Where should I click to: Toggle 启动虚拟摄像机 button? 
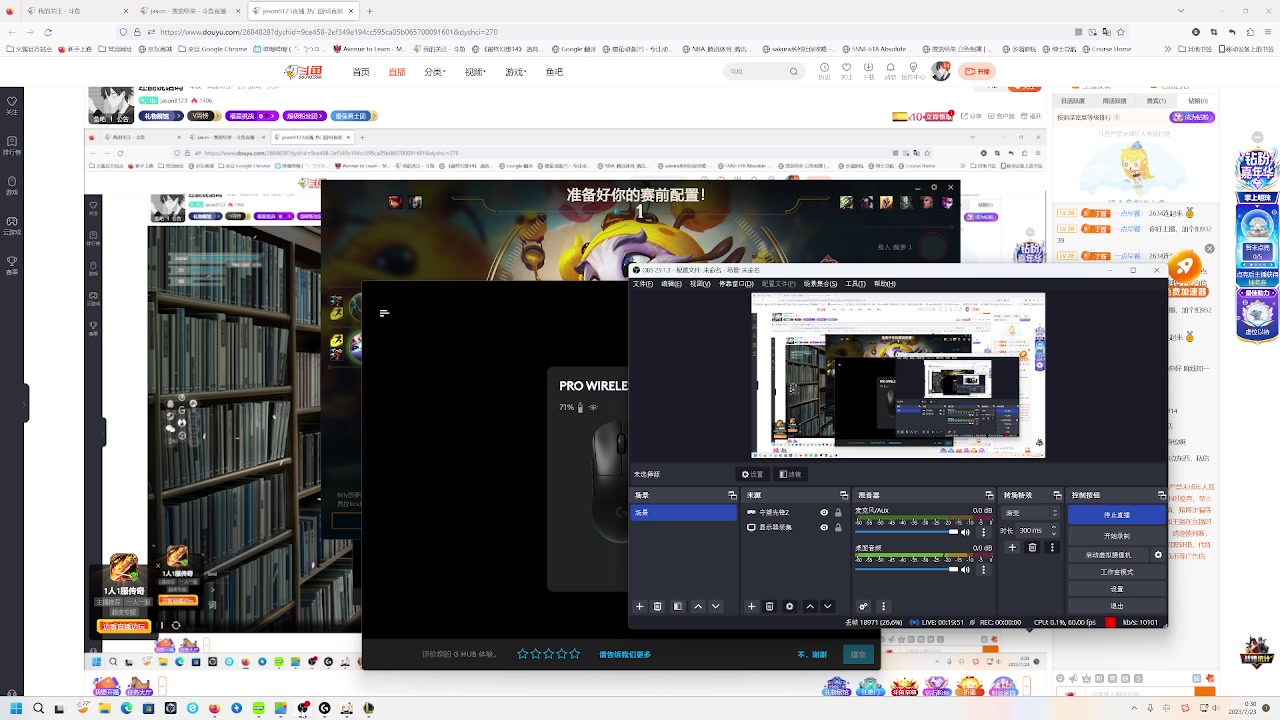(x=1108, y=555)
